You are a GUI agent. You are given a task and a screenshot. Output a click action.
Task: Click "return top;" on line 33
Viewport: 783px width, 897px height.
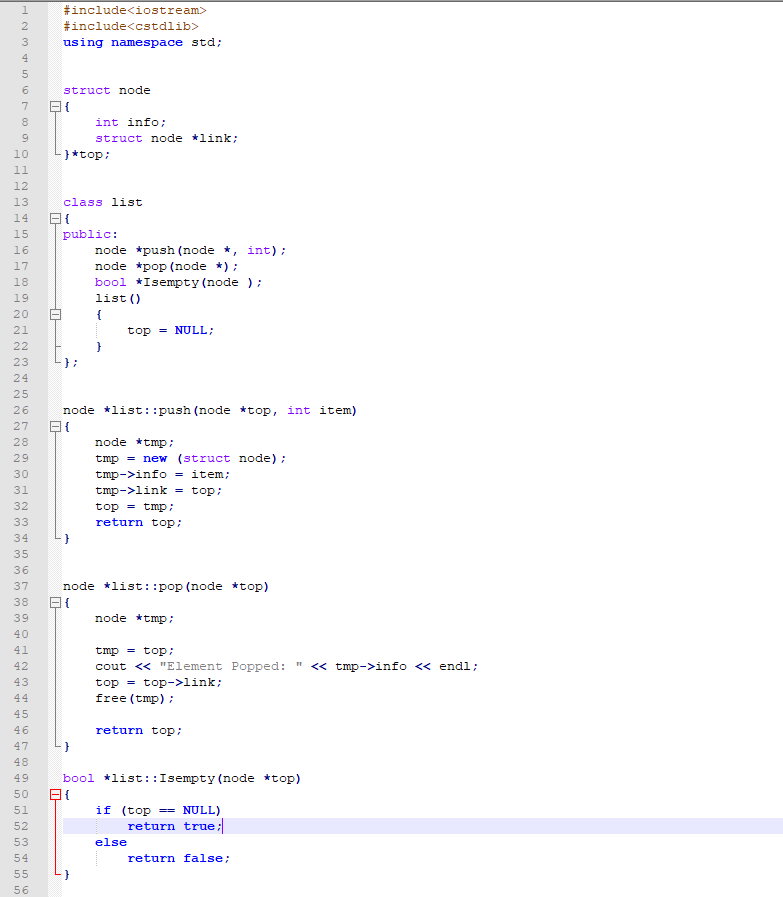[x=138, y=522]
